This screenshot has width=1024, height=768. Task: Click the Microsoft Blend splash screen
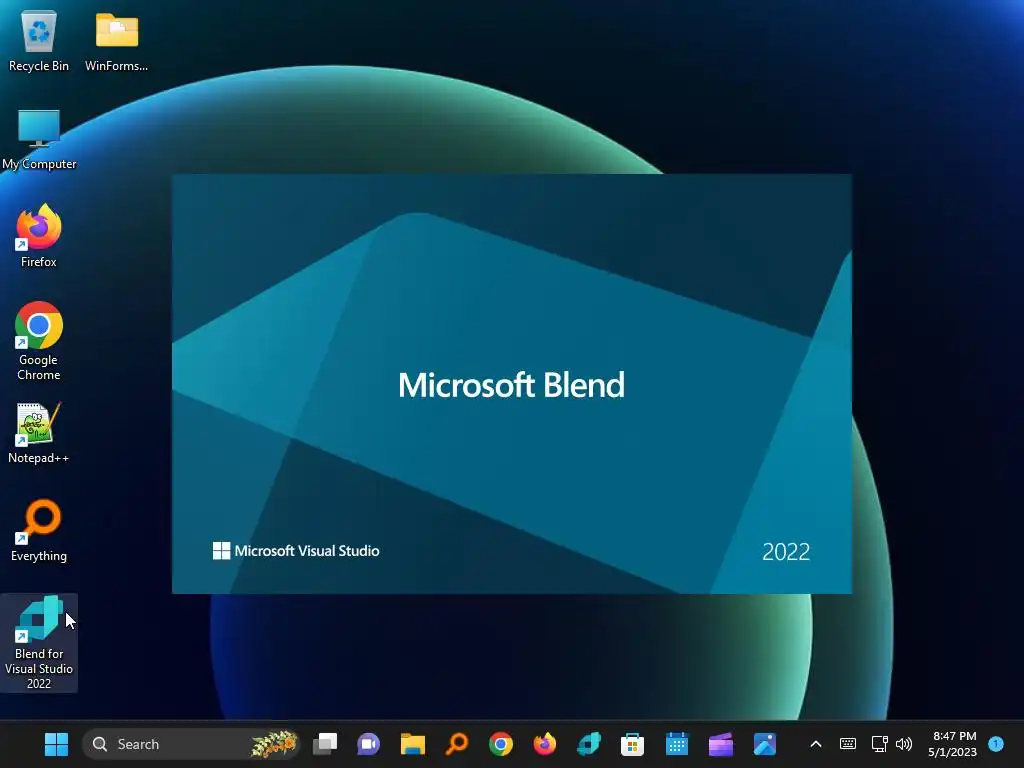point(511,384)
